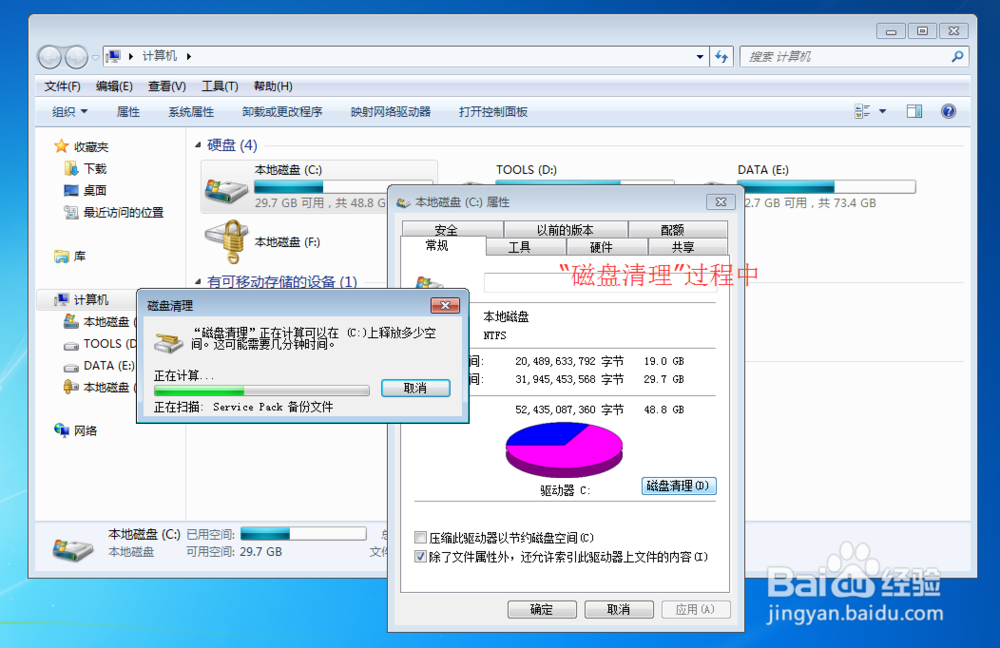Open the recent pages dropdown arrow
Screen dimensions: 1000x648
pyautogui.click(x=95, y=57)
